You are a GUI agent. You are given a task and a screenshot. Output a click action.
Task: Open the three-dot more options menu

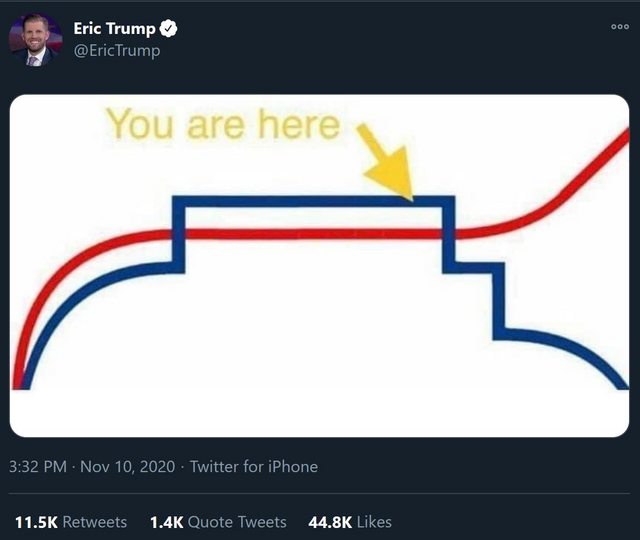[620, 28]
